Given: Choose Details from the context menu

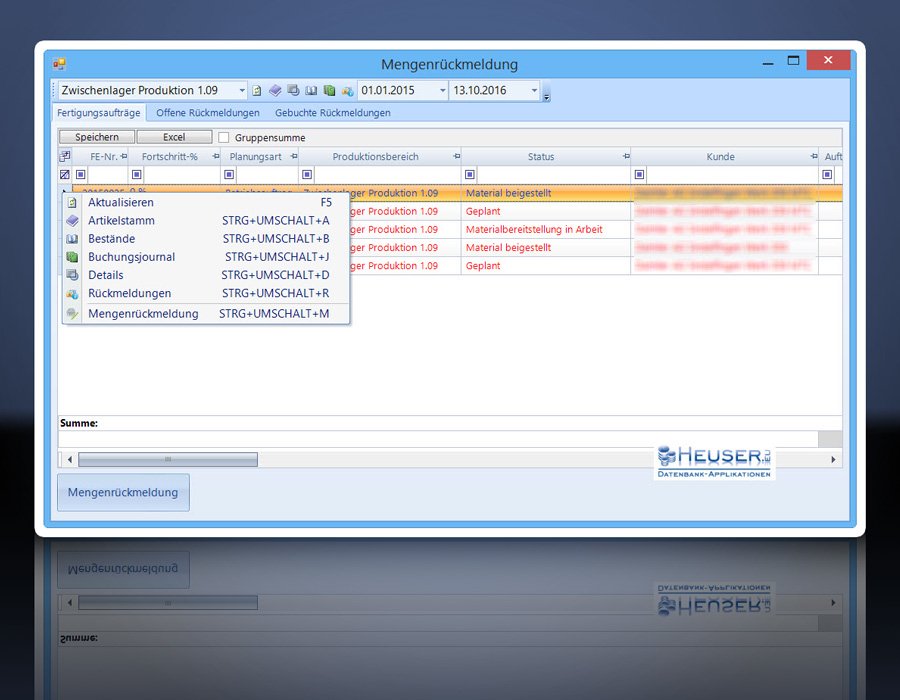Looking at the screenshot, I should tap(206, 275).
